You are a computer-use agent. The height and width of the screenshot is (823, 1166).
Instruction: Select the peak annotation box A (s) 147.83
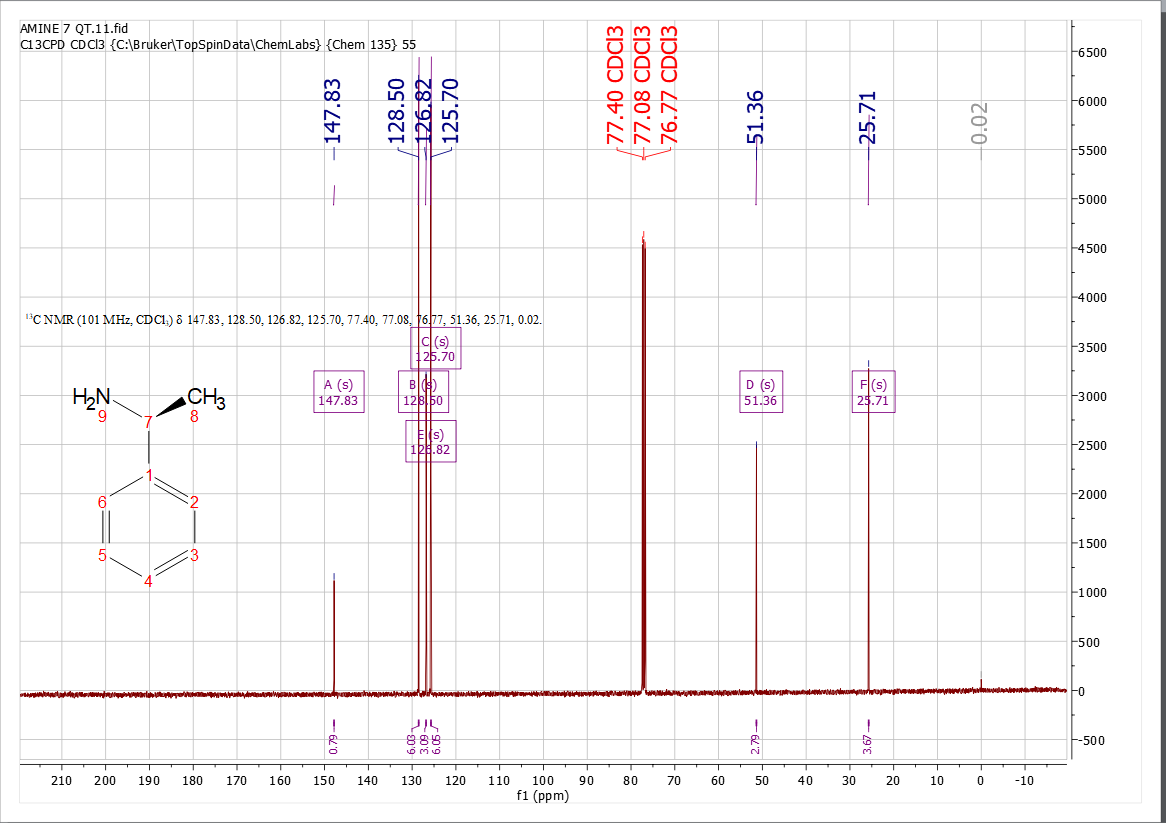pos(339,392)
